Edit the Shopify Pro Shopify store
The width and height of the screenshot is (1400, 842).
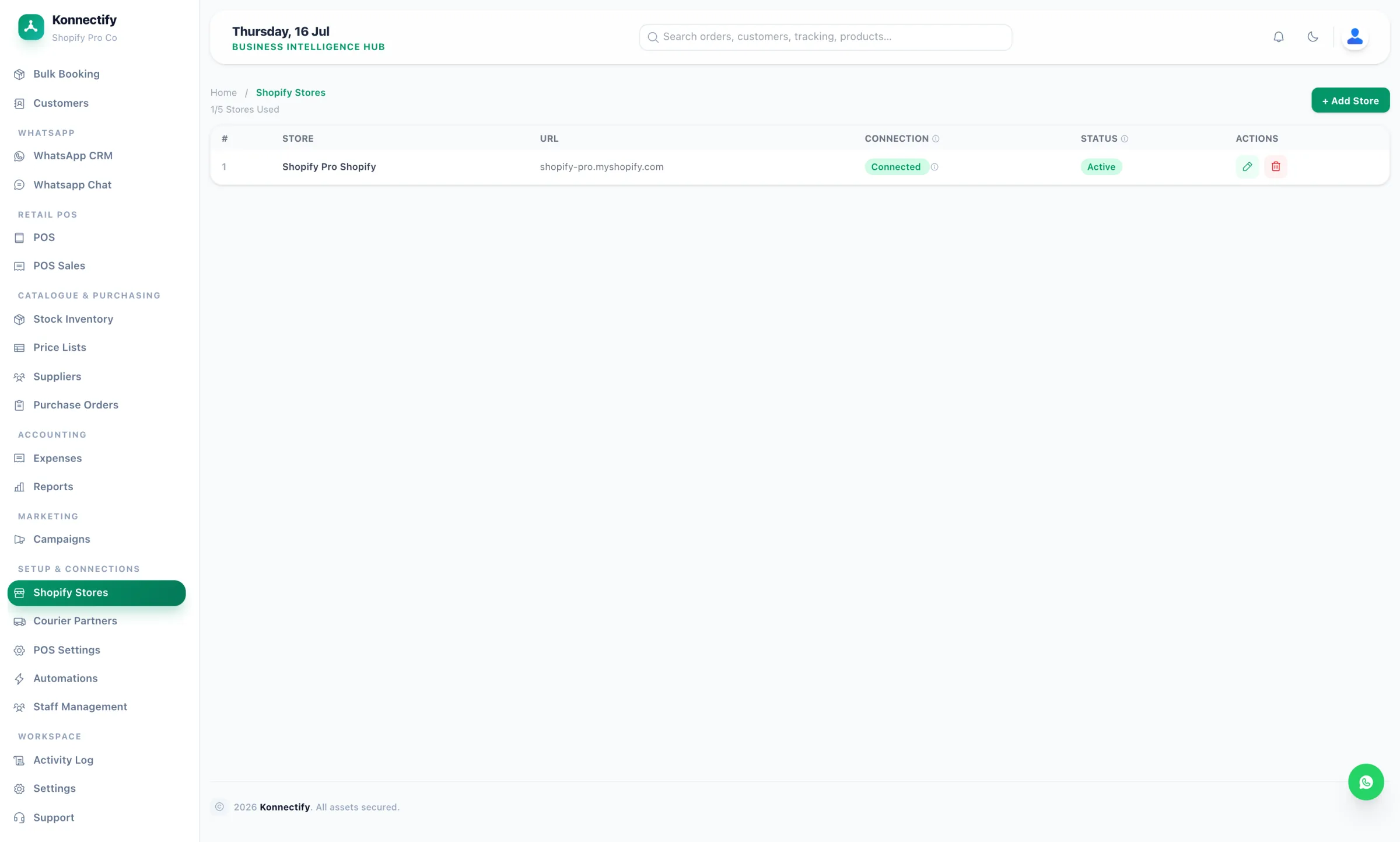(x=1247, y=167)
